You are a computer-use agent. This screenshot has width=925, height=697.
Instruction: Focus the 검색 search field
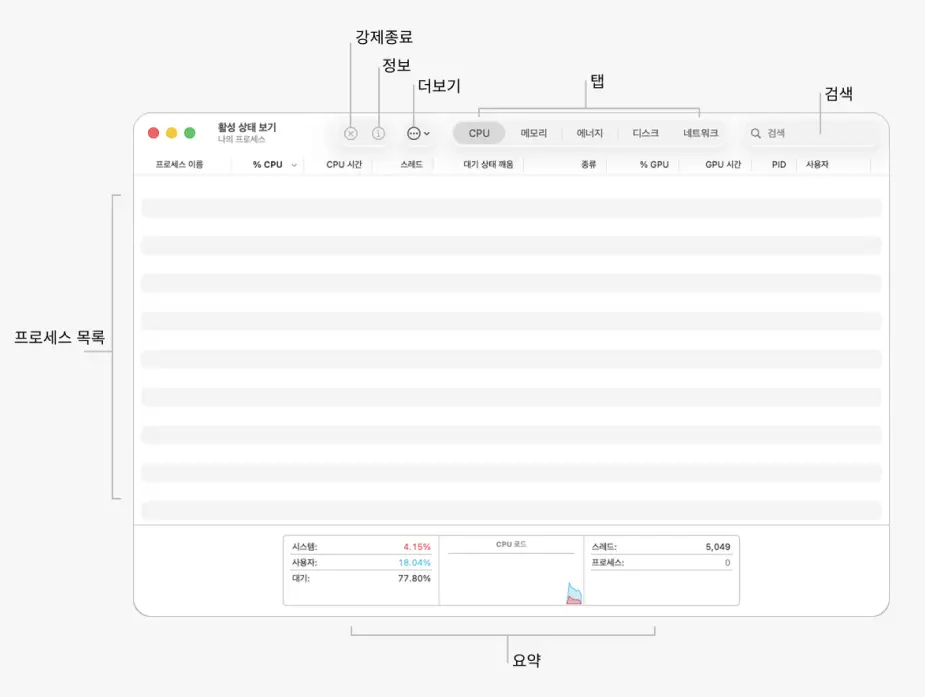(812, 134)
